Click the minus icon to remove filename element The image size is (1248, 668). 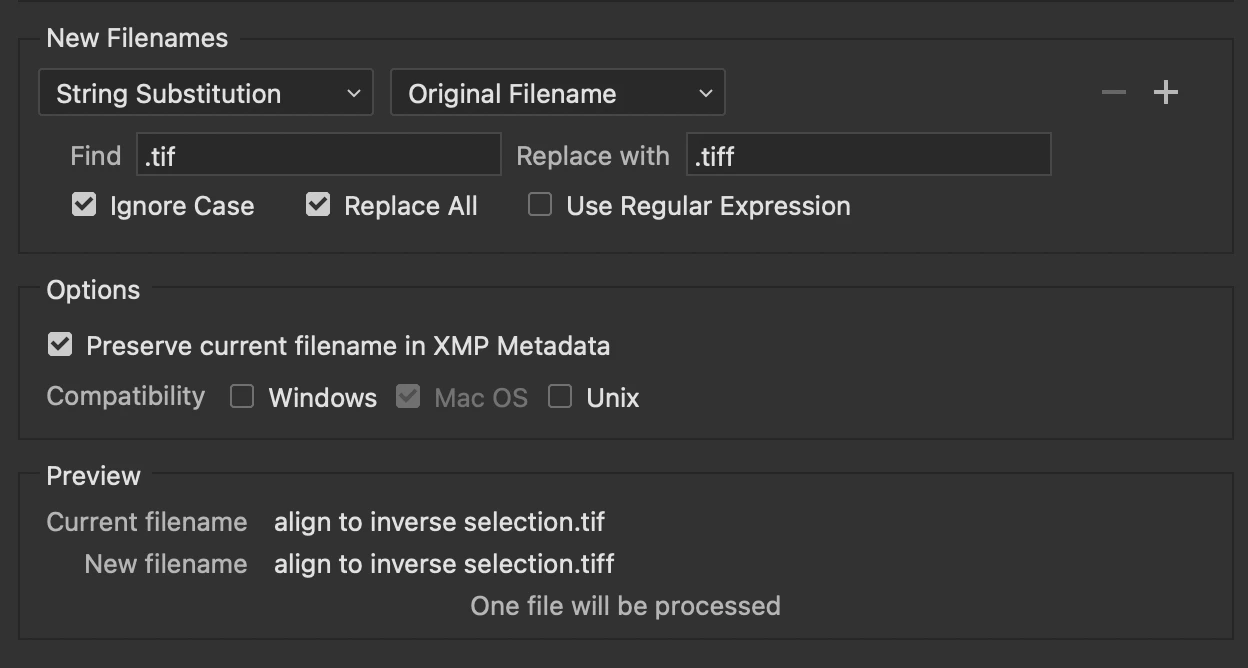point(1113,93)
